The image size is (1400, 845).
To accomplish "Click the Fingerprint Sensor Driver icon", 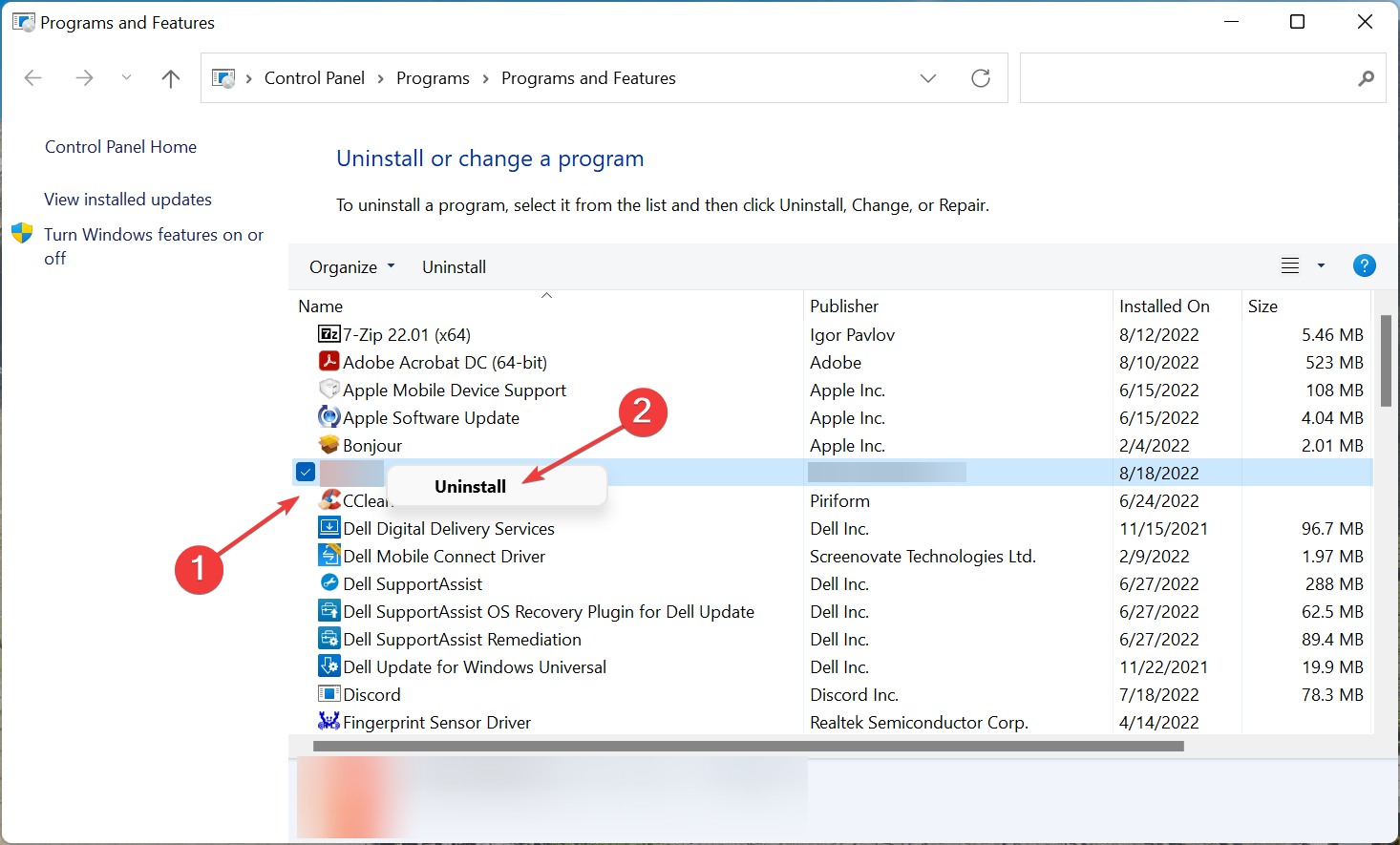I will point(329,722).
